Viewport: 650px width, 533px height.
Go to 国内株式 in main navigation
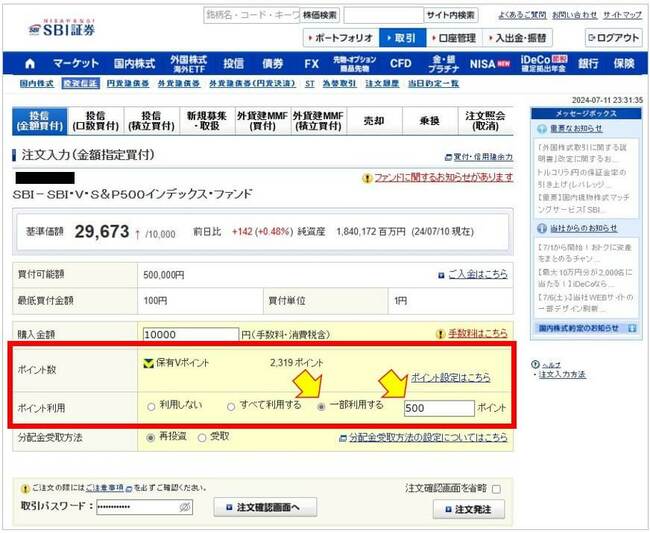pos(135,64)
